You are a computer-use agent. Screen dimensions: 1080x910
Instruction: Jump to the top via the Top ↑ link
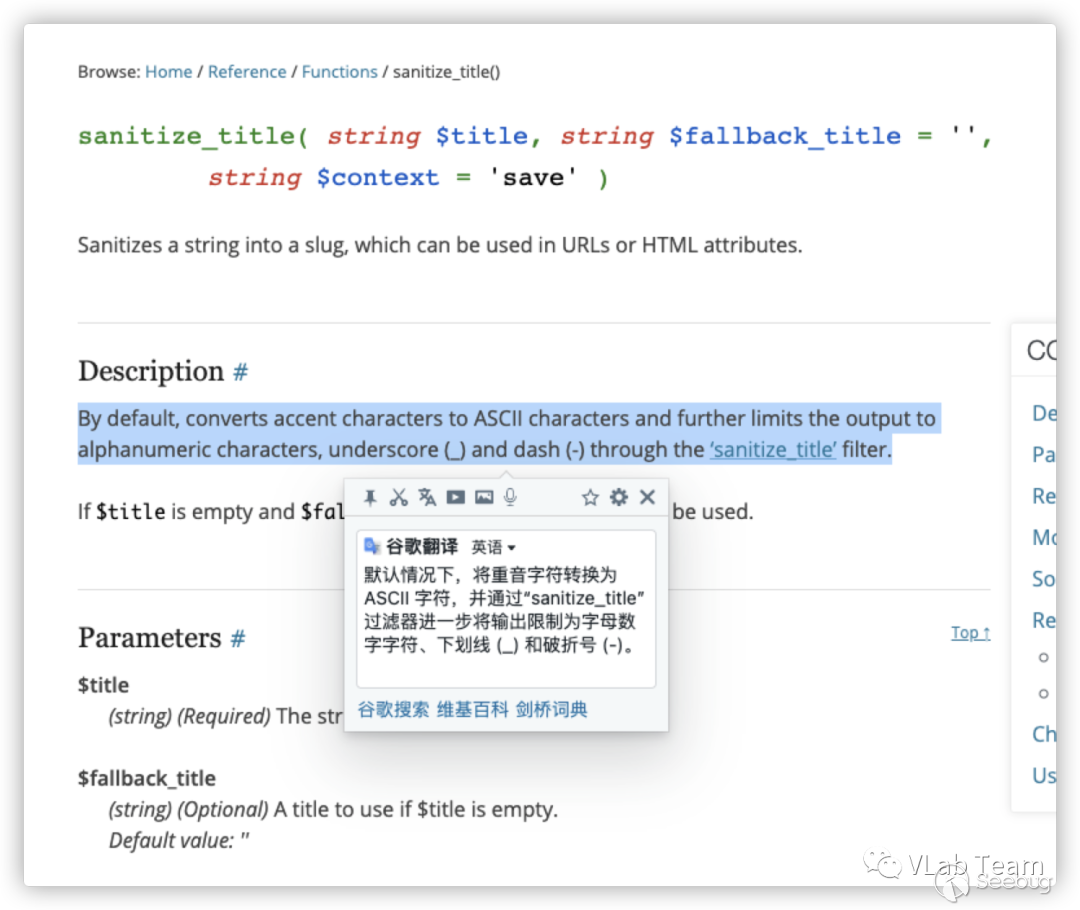970,632
